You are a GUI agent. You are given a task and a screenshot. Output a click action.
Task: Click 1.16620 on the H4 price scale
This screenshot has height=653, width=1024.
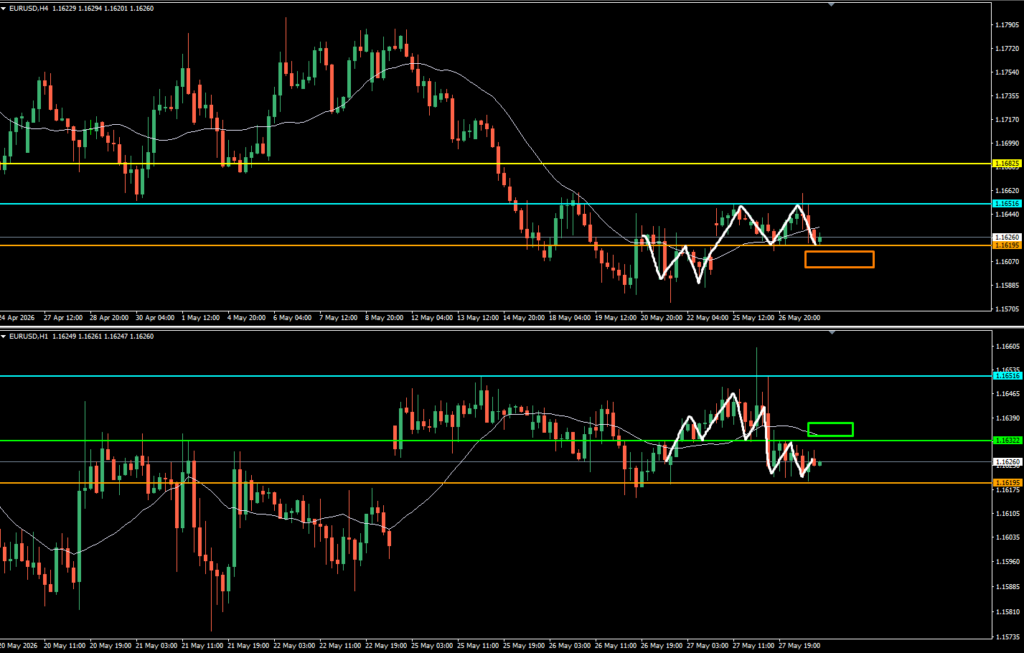(1006, 191)
